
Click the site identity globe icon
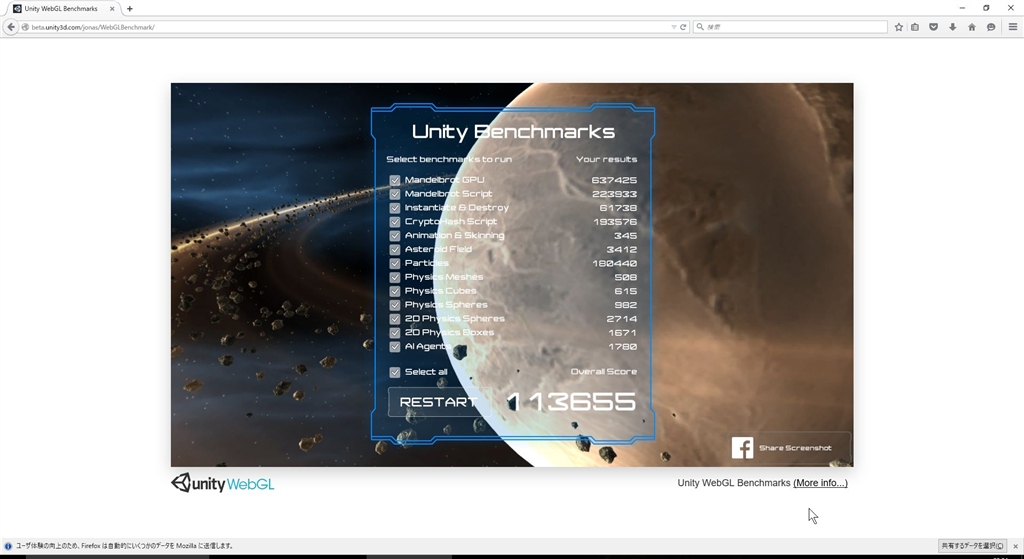point(25,27)
